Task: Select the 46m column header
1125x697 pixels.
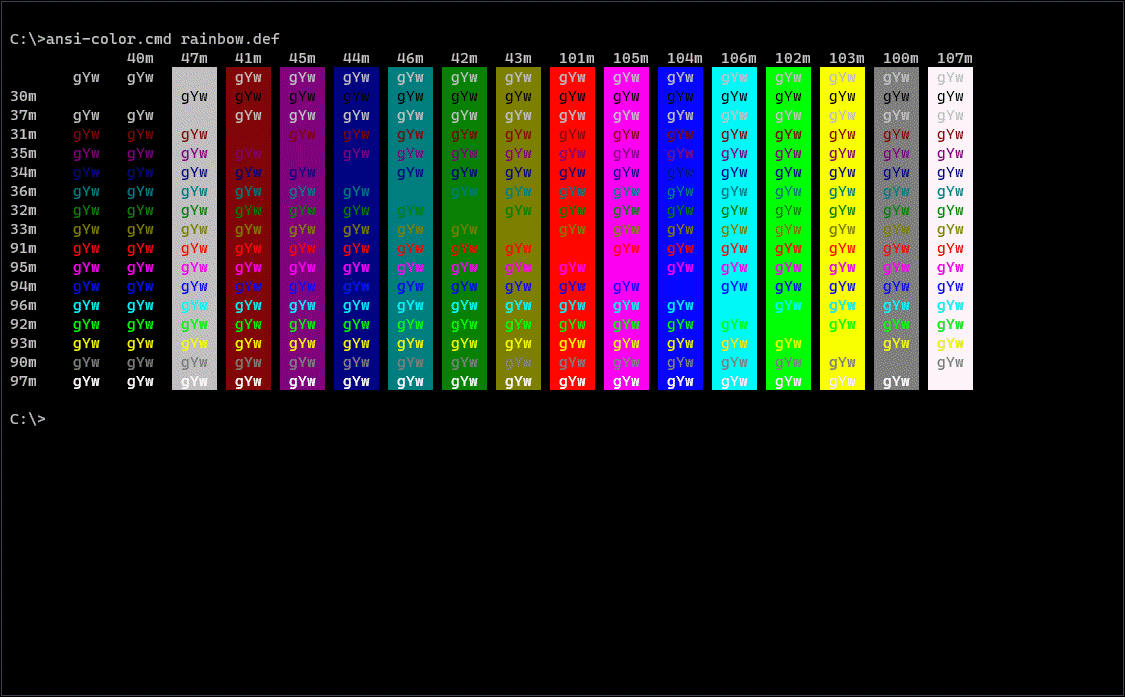Action: 410,58
